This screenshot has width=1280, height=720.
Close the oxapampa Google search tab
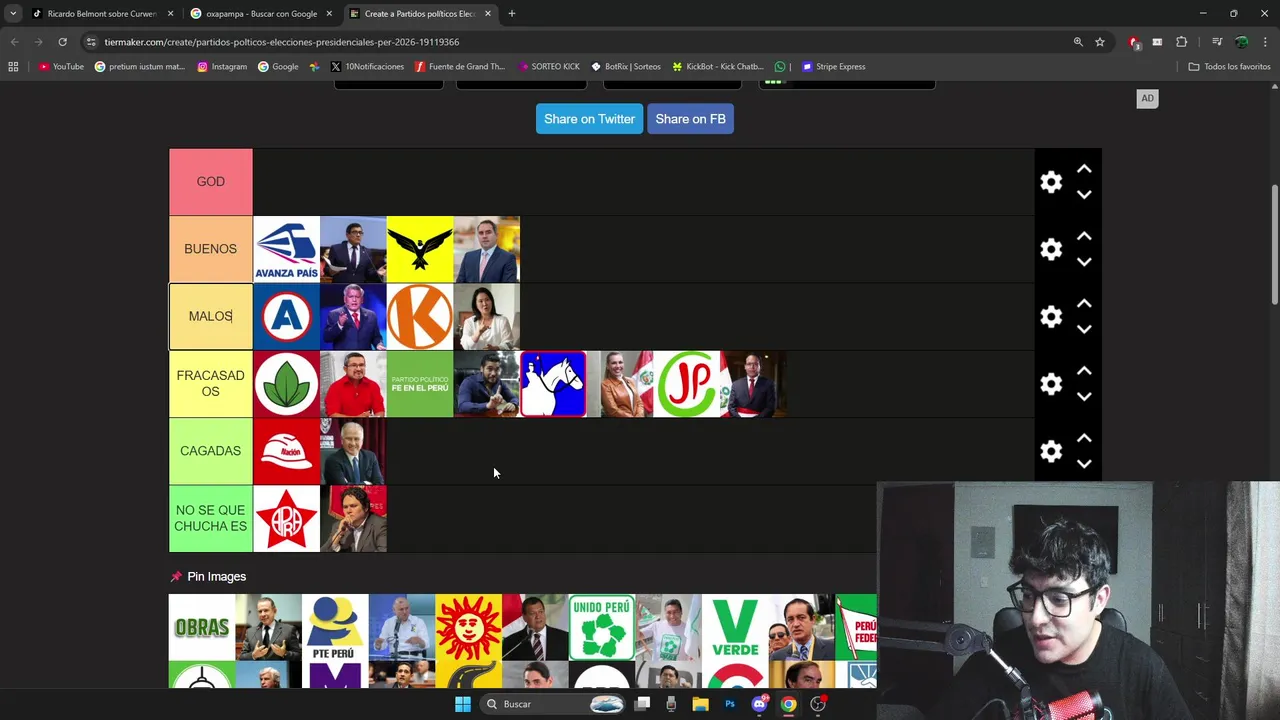click(x=329, y=14)
